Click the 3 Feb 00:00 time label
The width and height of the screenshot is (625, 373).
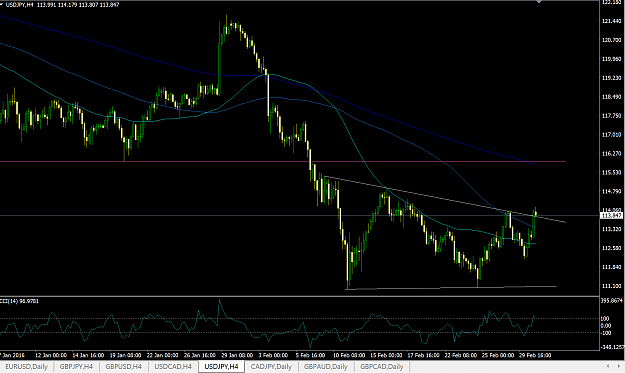tap(273, 355)
